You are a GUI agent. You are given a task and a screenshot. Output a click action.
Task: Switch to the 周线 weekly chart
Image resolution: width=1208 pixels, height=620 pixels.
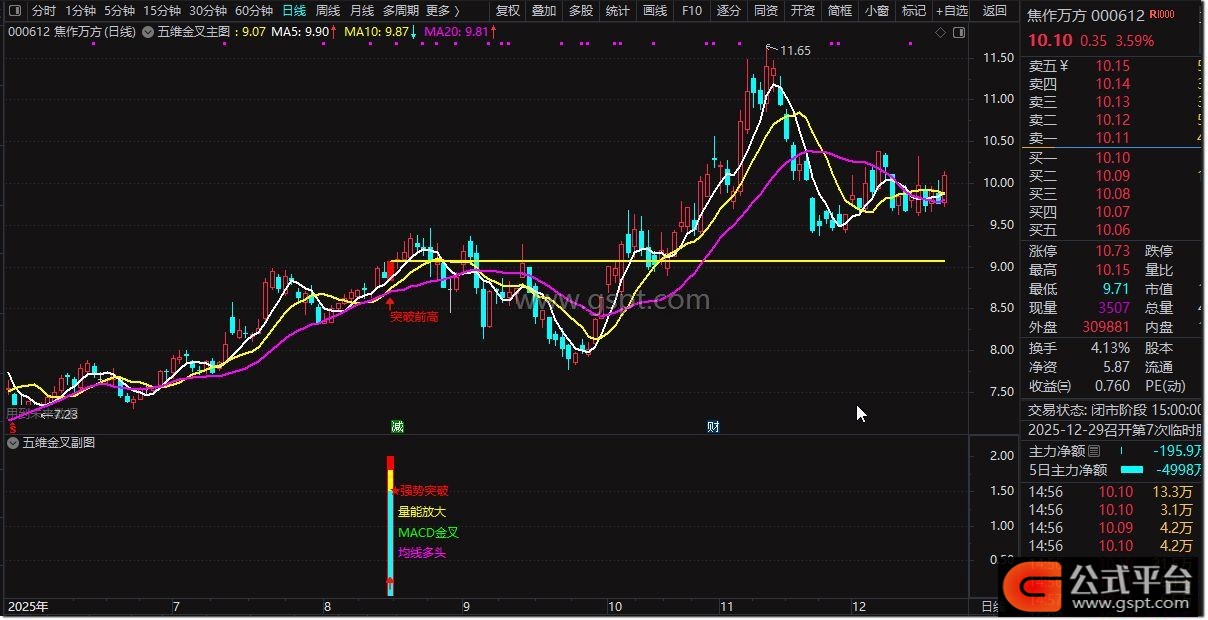[x=327, y=11]
